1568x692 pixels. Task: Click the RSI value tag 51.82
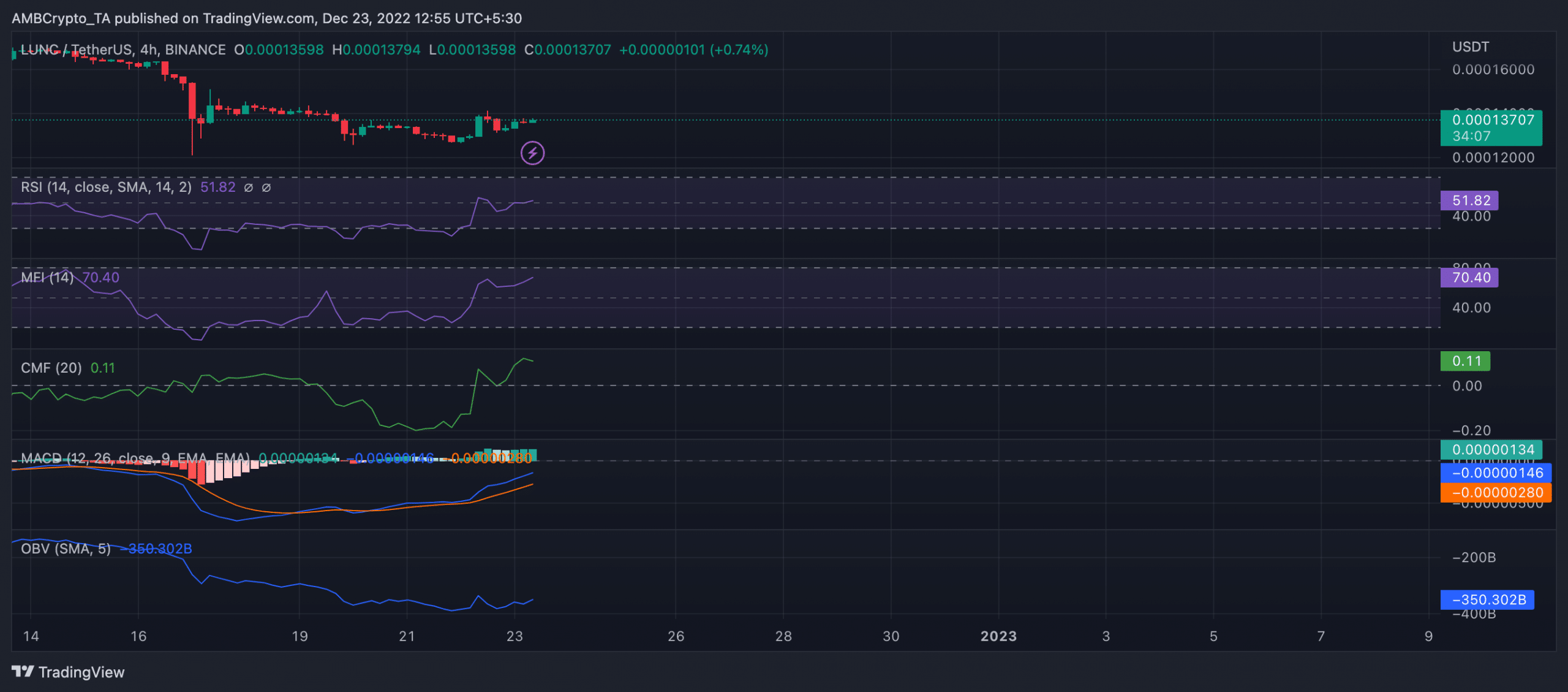pos(1469,200)
